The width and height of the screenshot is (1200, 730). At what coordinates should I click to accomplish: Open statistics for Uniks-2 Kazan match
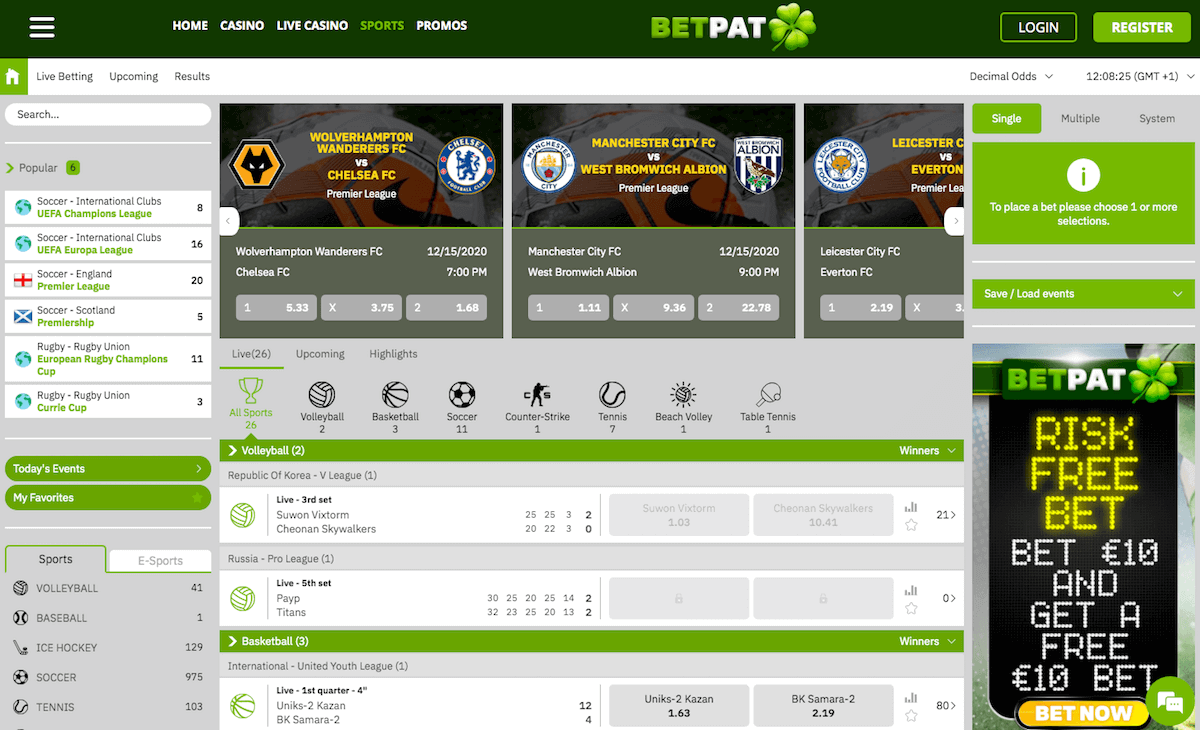point(911,698)
